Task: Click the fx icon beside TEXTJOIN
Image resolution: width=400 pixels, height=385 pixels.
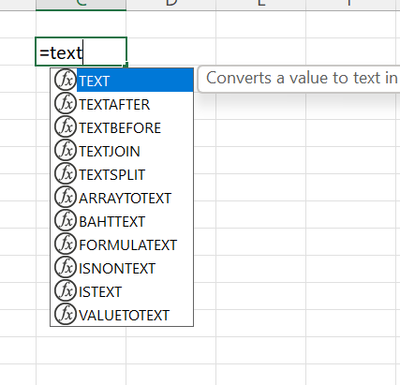Action: click(65, 150)
